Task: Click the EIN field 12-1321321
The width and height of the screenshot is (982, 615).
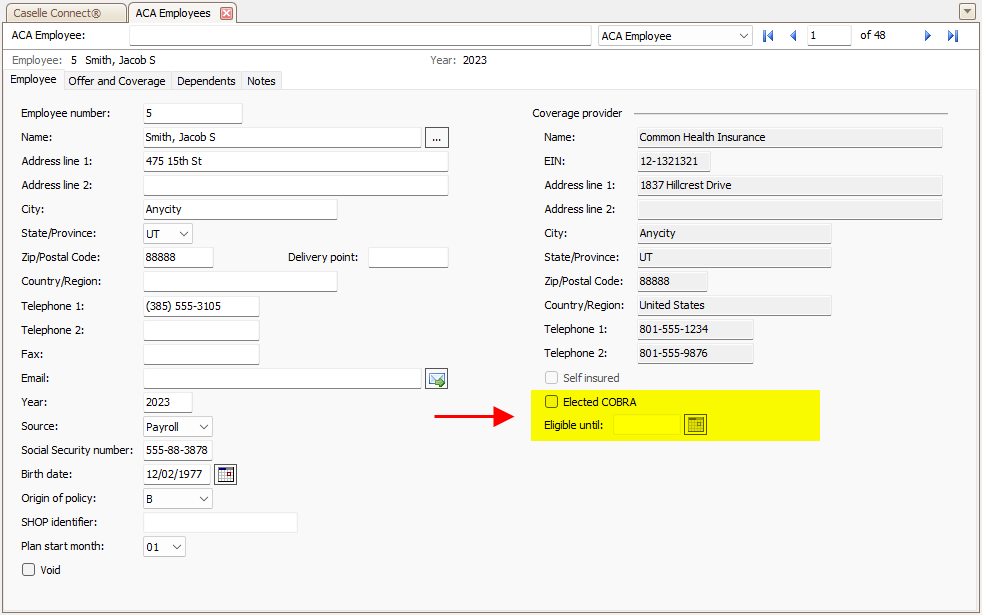Action: [x=674, y=161]
